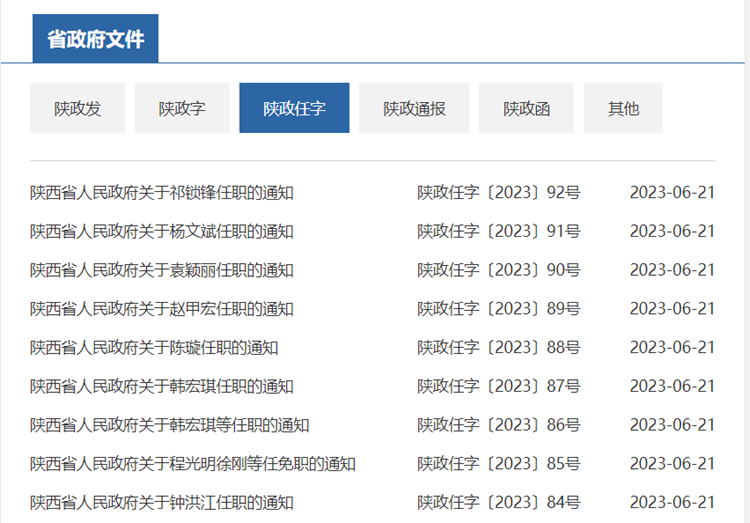Click the active 陕政任字 tab

point(294,108)
